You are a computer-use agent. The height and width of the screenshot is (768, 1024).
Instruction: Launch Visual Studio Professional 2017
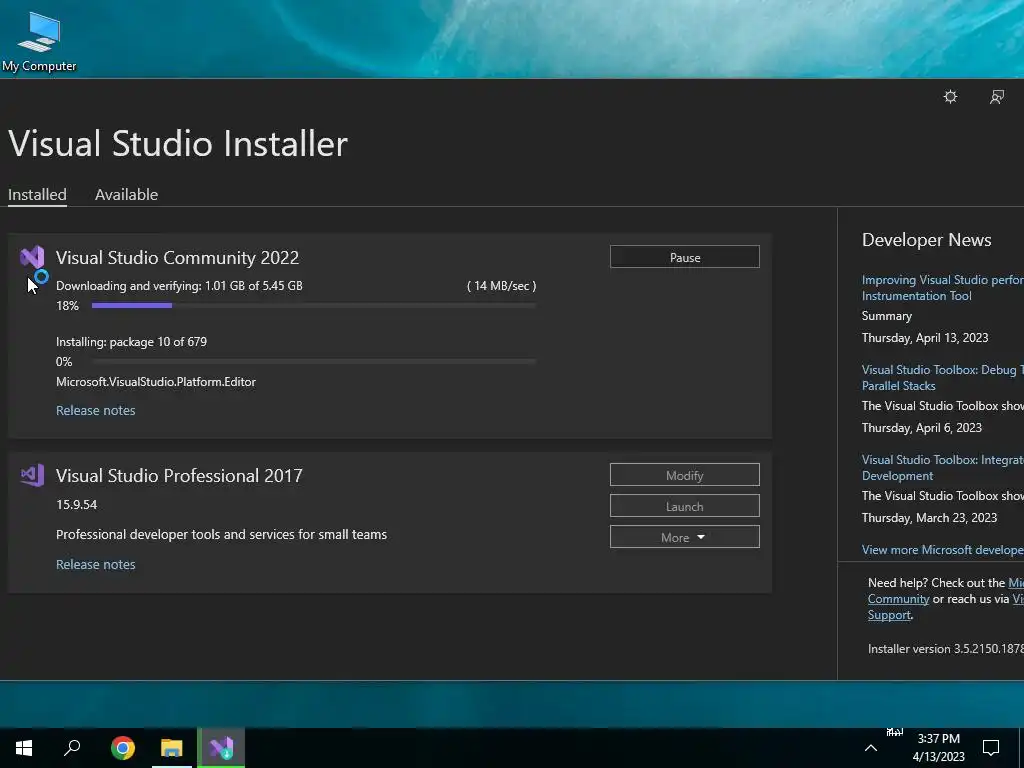point(684,506)
